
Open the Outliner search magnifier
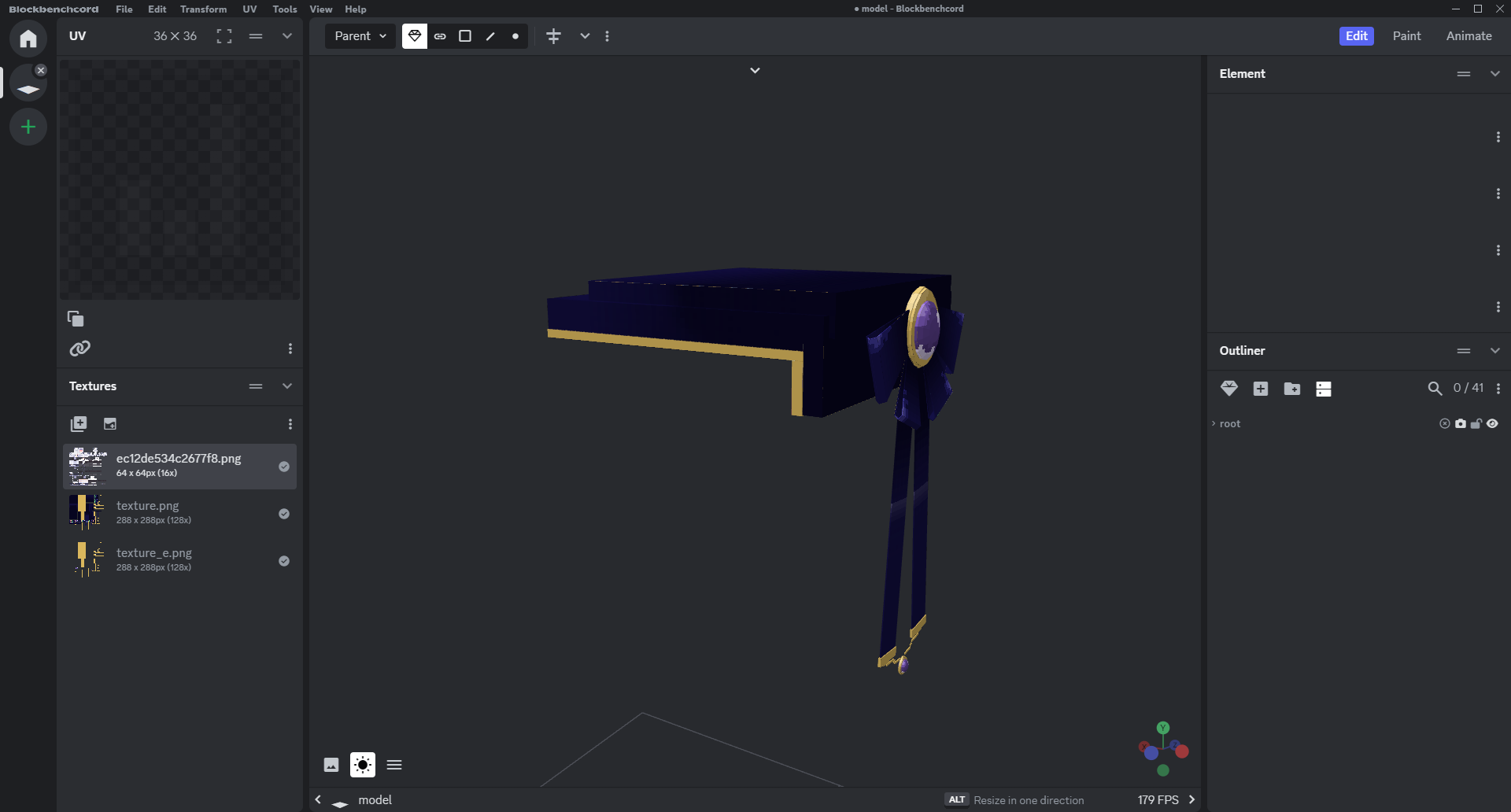point(1435,389)
